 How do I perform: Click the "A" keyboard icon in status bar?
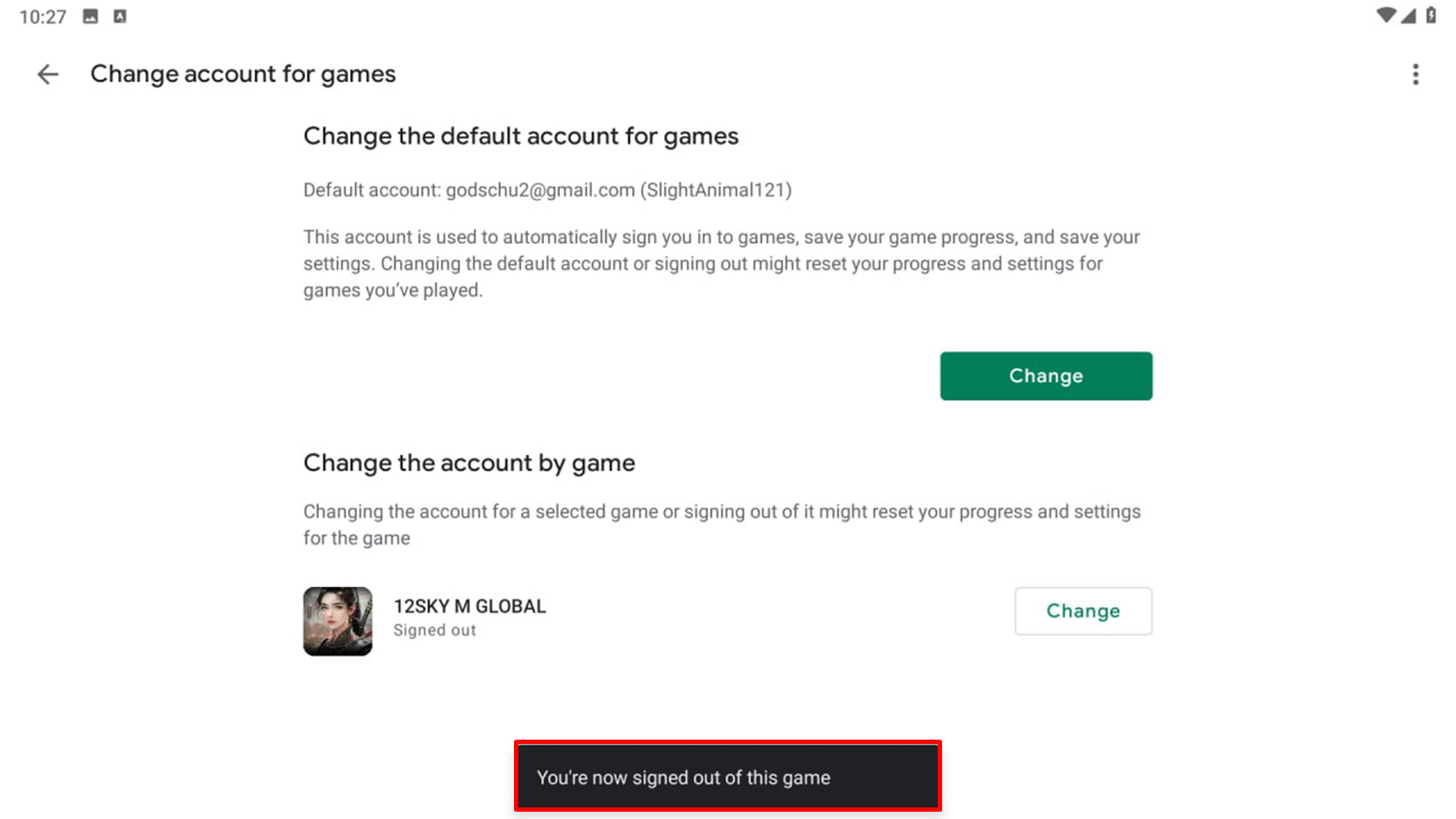pos(120,16)
